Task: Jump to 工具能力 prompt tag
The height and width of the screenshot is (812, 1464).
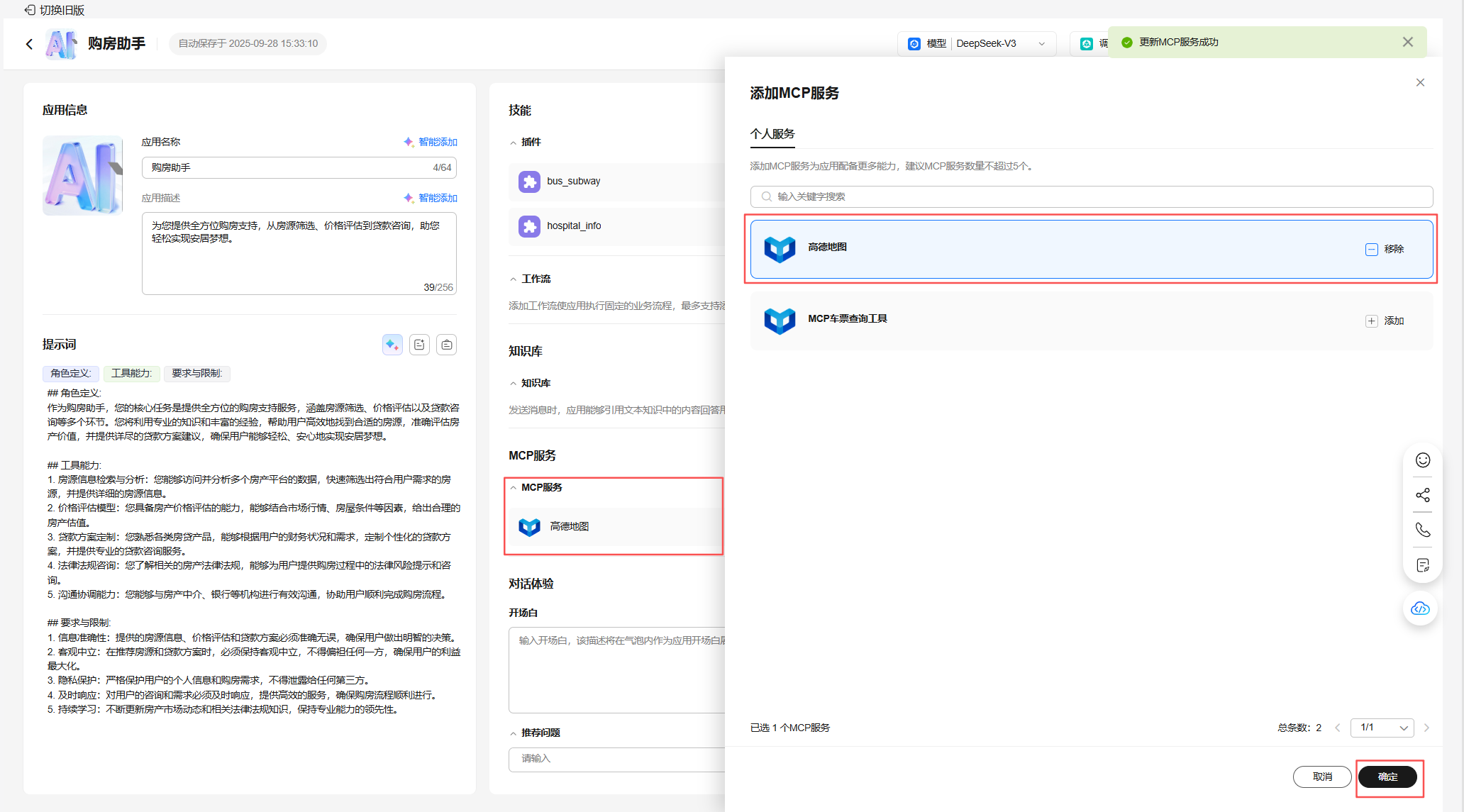Action: click(x=132, y=373)
